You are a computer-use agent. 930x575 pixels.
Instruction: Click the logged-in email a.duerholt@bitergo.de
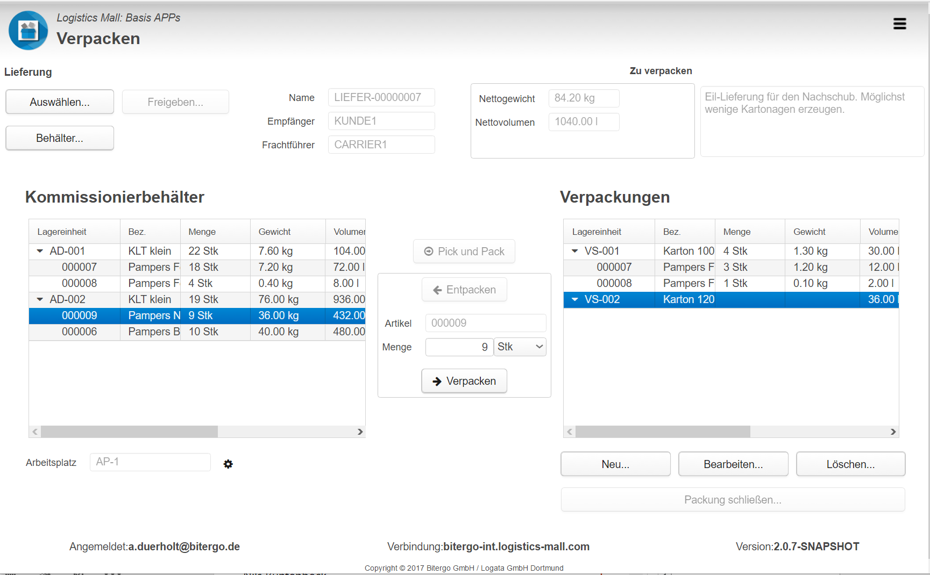(184, 547)
